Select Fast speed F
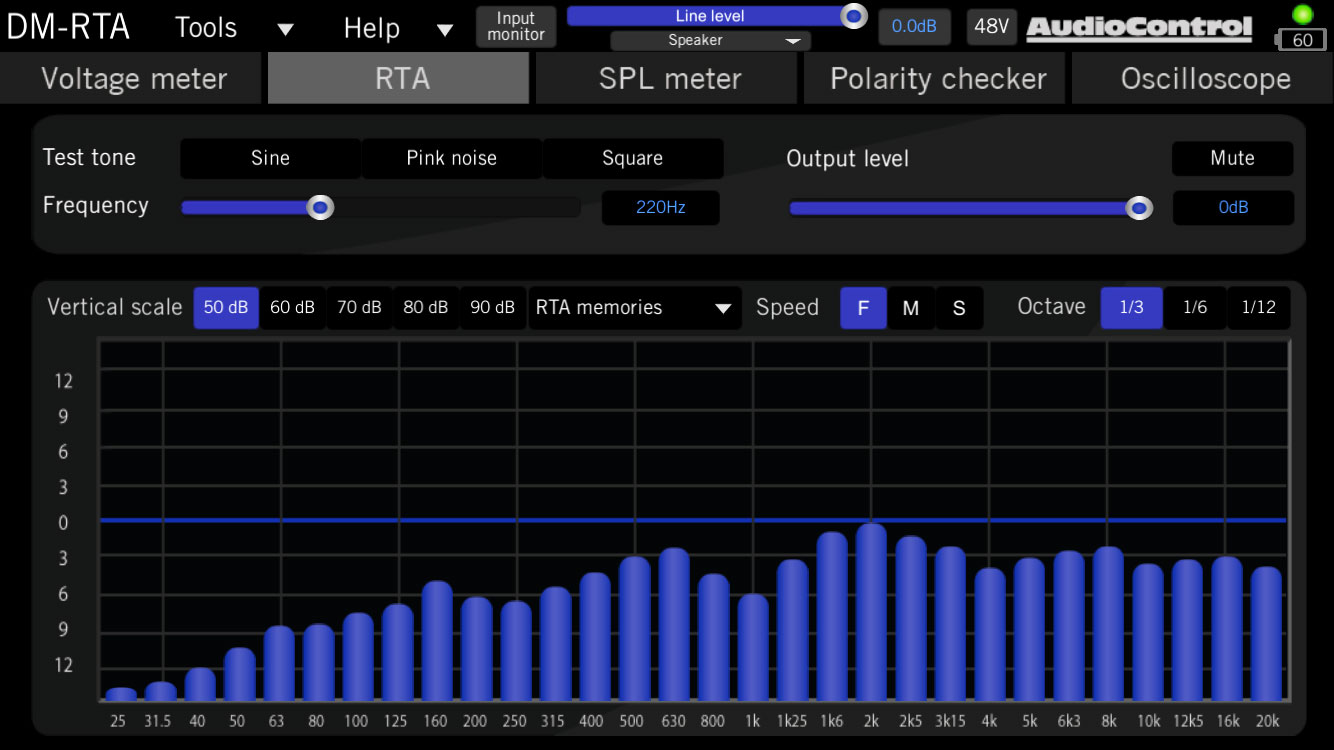 pos(863,308)
